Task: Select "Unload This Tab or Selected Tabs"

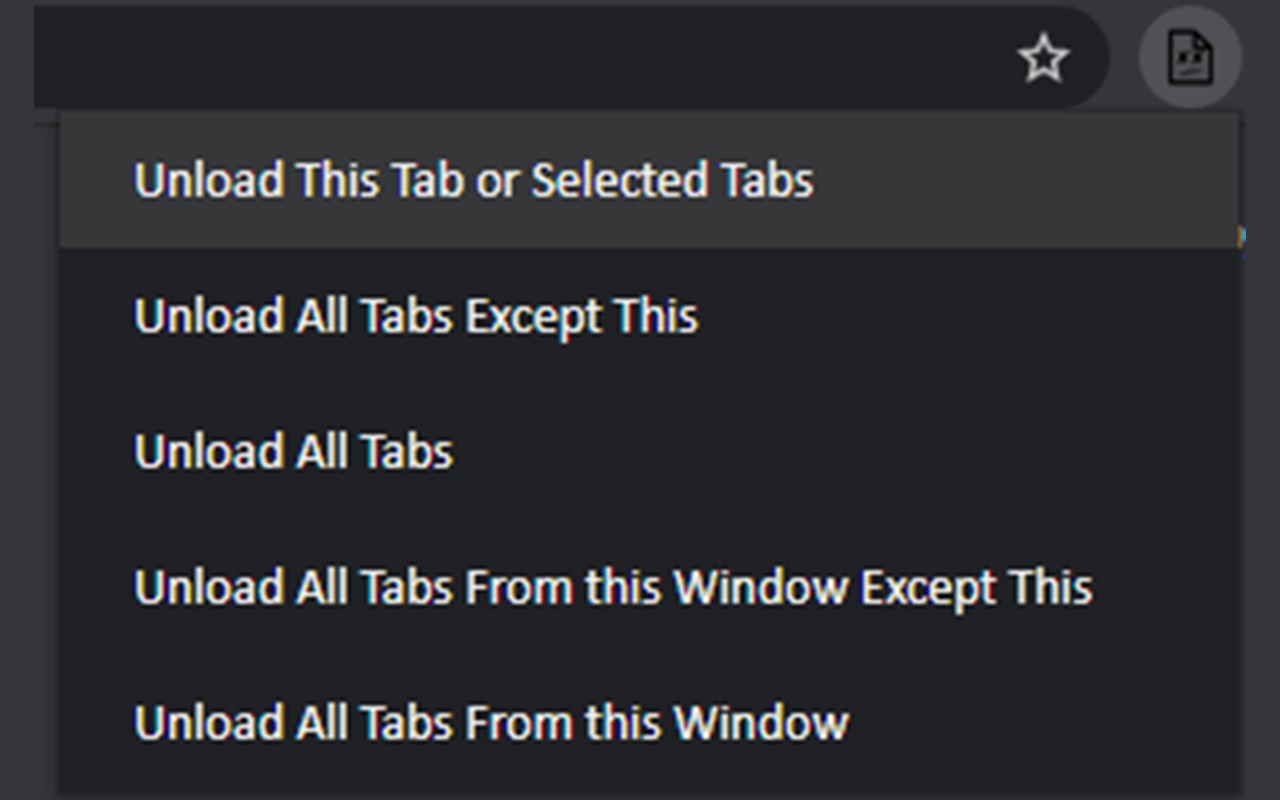Action: point(473,181)
